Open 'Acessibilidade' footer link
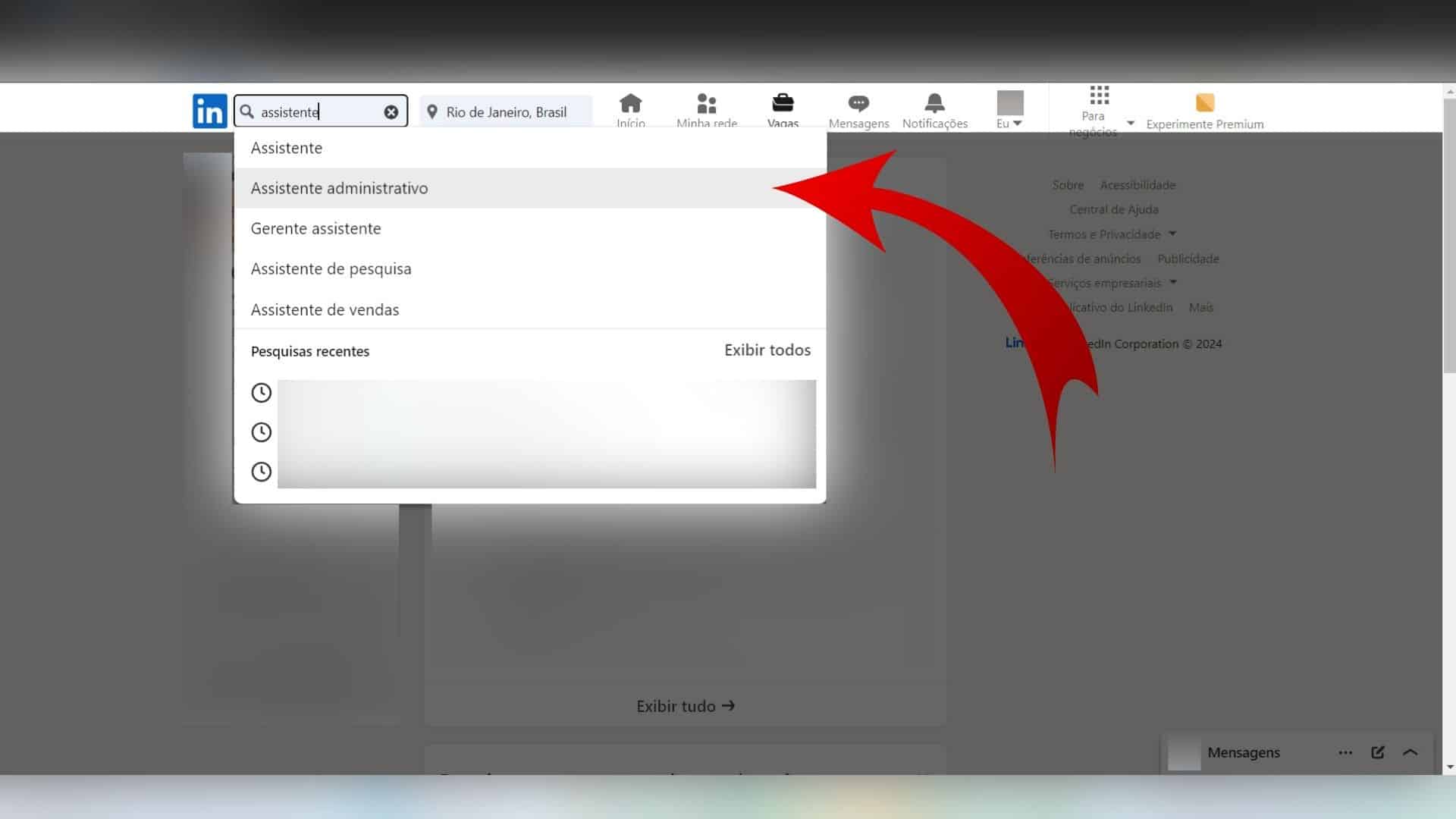Screen dimensions: 1456x819 pyautogui.click(x=1137, y=185)
